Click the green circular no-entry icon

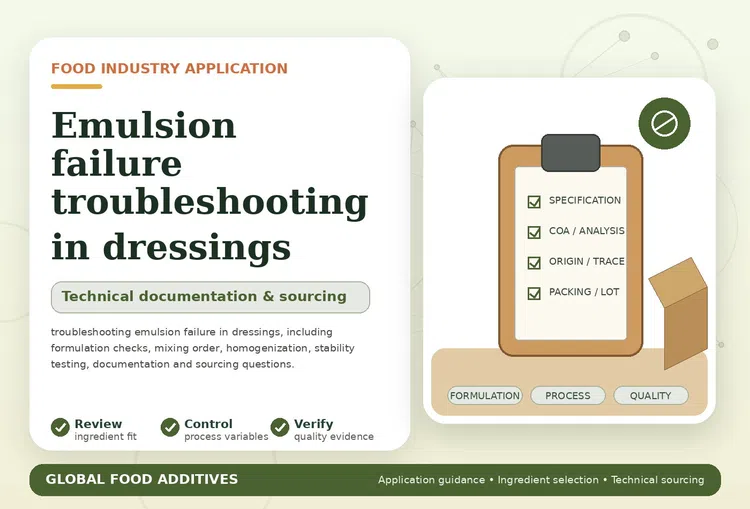pos(664,123)
